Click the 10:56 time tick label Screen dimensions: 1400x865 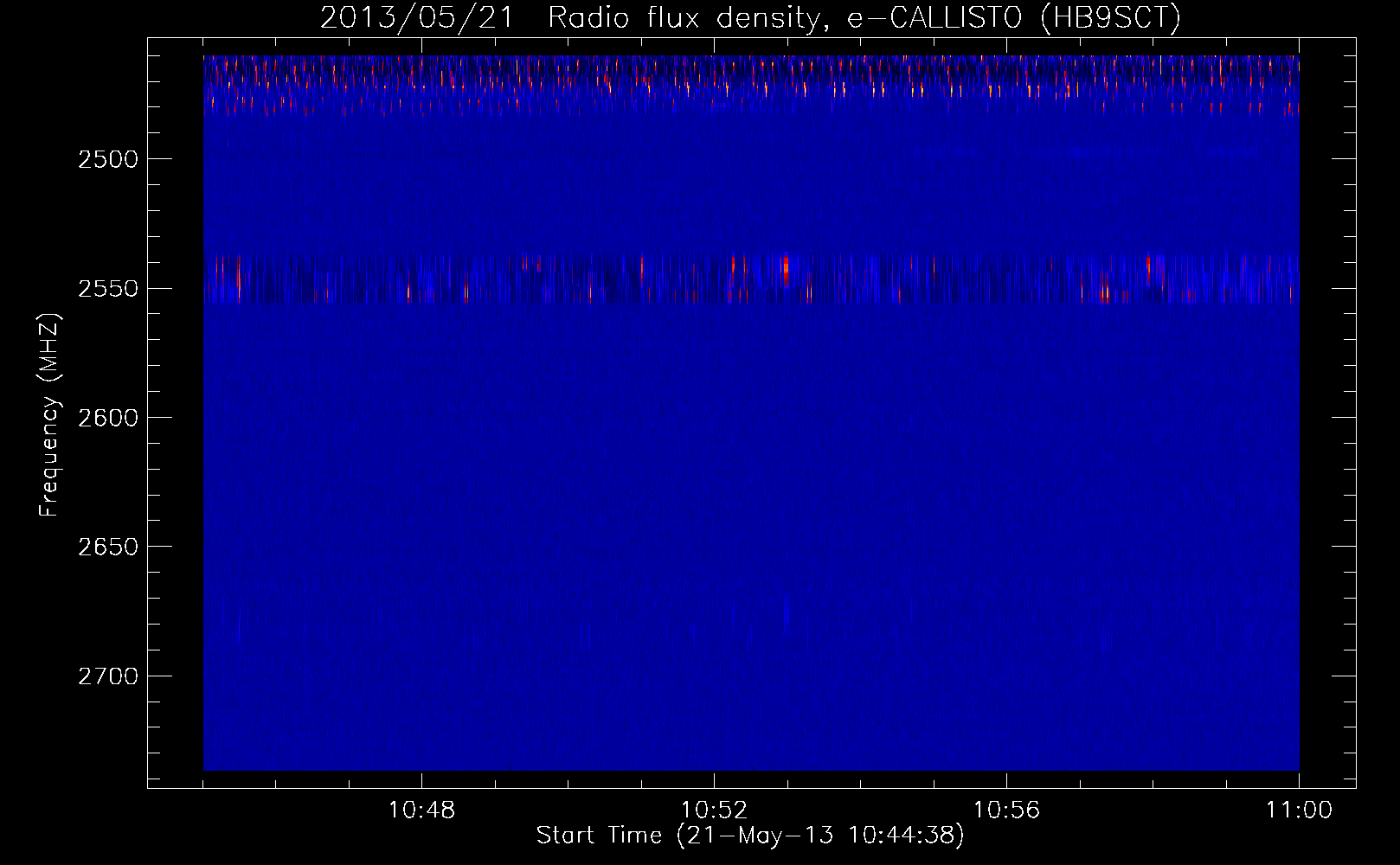click(1006, 811)
